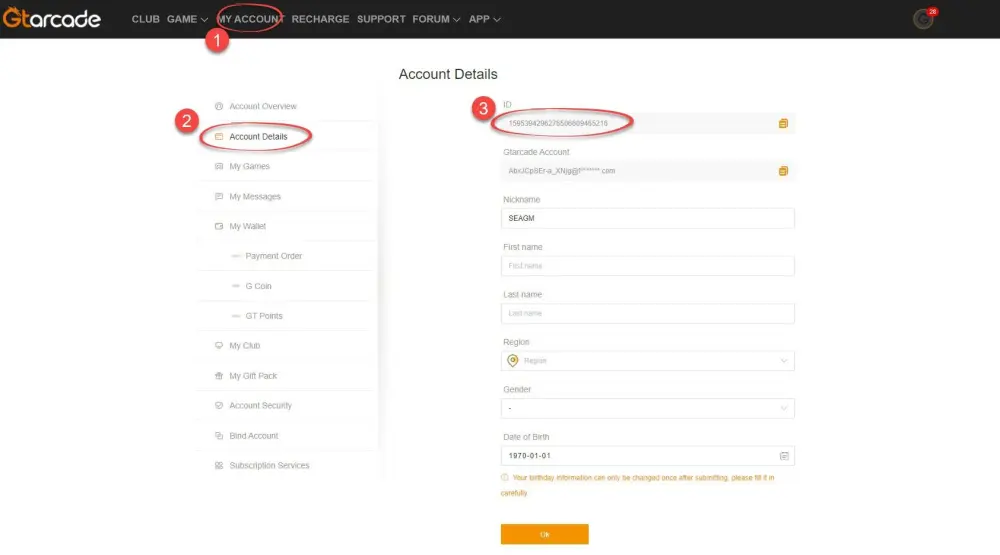
Task: Open the Date of Birth calendar icon
Action: pos(784,456)
